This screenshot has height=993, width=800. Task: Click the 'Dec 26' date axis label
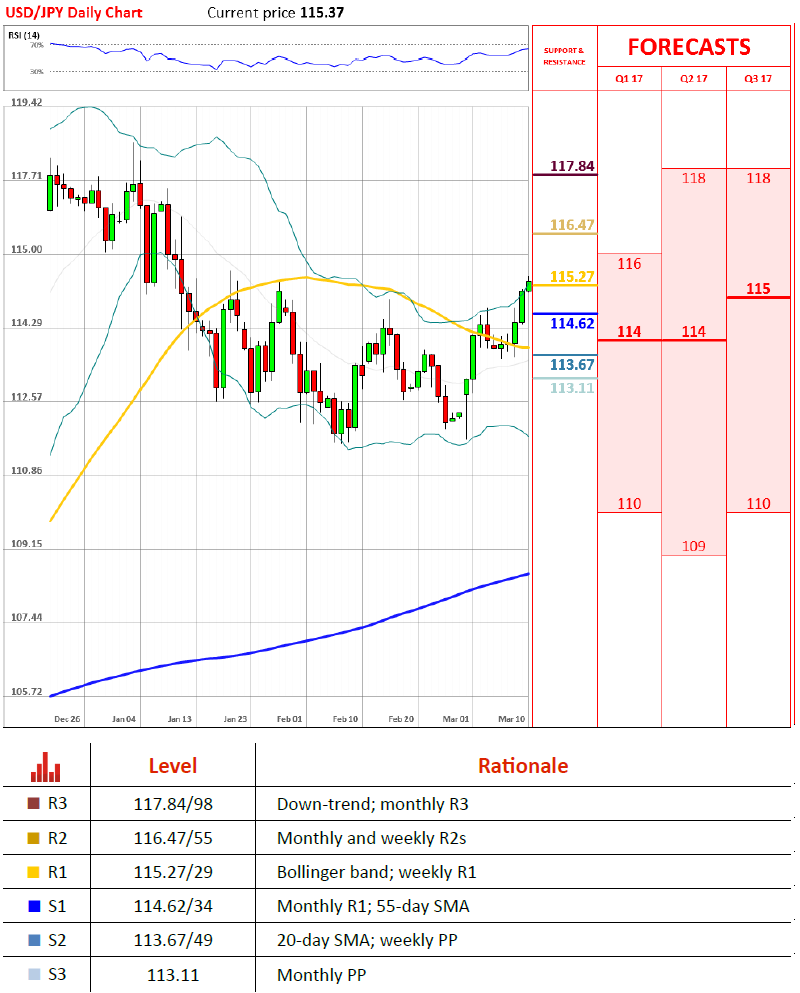(x=67, y=719)
